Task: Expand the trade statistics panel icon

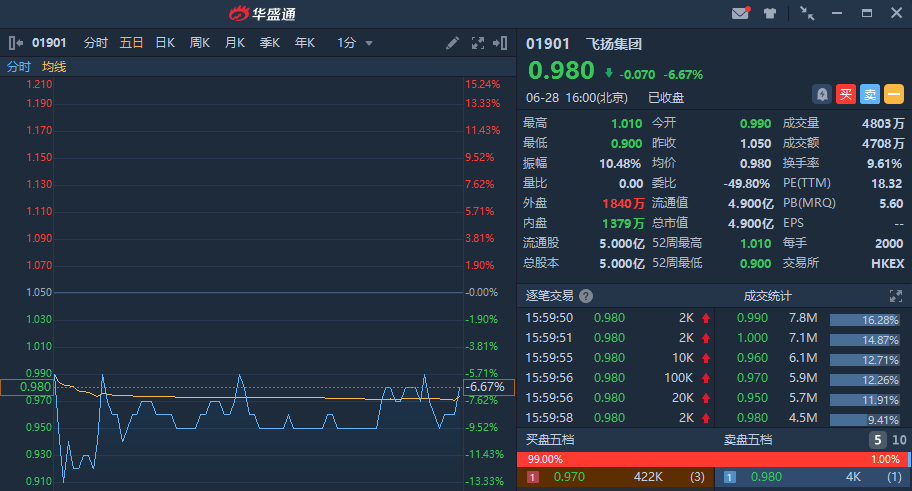Action: point(896,296)
